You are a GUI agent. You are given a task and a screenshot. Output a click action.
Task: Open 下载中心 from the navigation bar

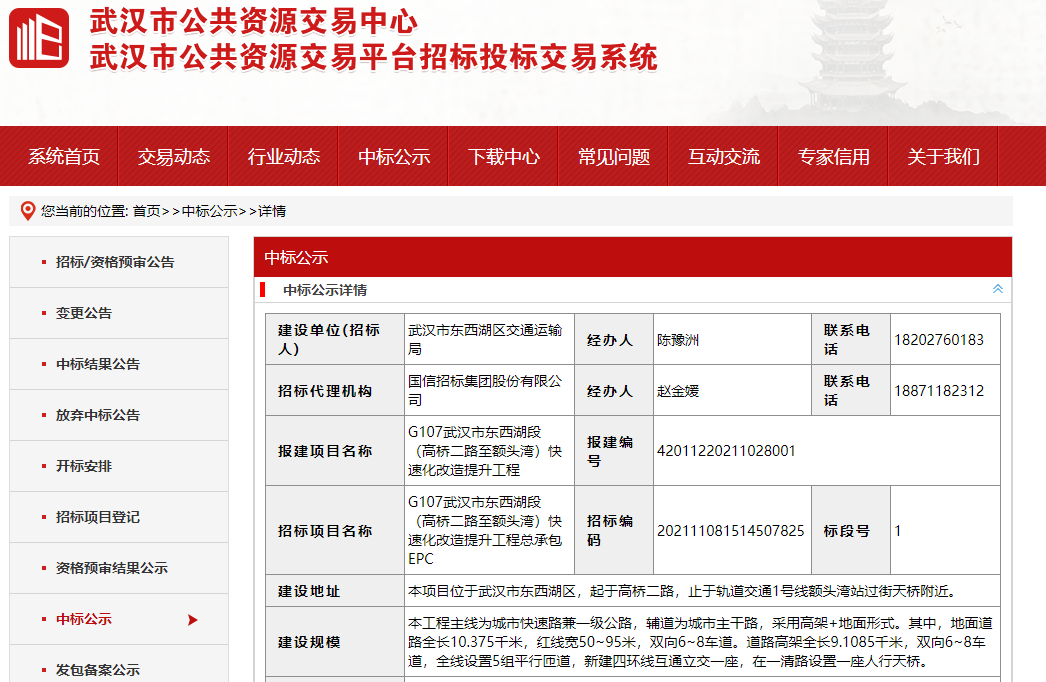(504, 157)
